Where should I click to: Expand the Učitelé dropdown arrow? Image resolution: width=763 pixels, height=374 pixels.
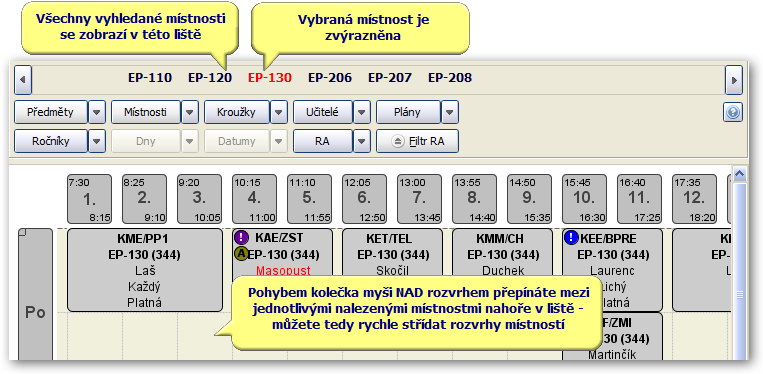tap(362, 112)
